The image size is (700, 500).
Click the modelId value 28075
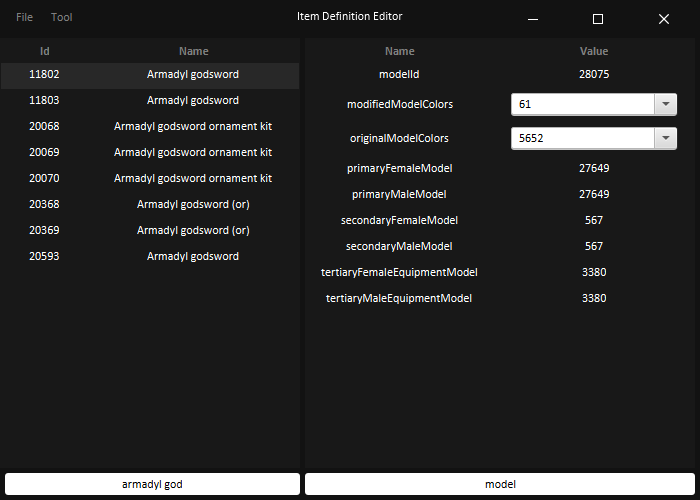point(594,74)
